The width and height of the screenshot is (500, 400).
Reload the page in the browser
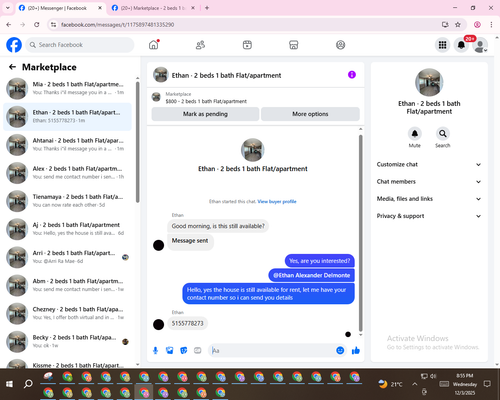click(x=37, y=24)
